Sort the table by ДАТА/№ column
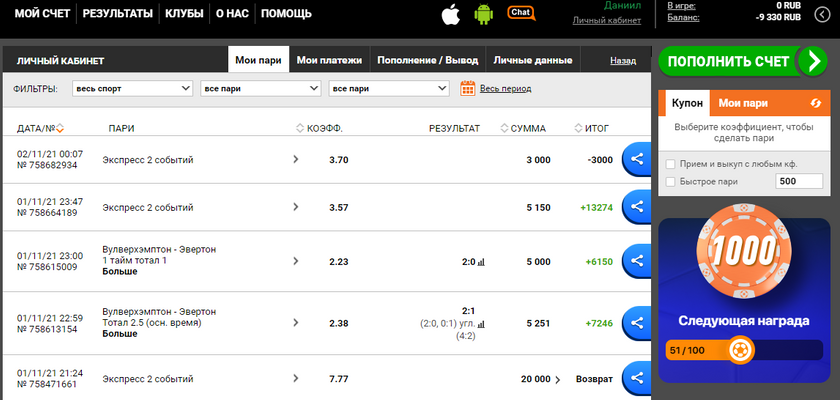This screenshot has height=400, width=840. (60, 128)
